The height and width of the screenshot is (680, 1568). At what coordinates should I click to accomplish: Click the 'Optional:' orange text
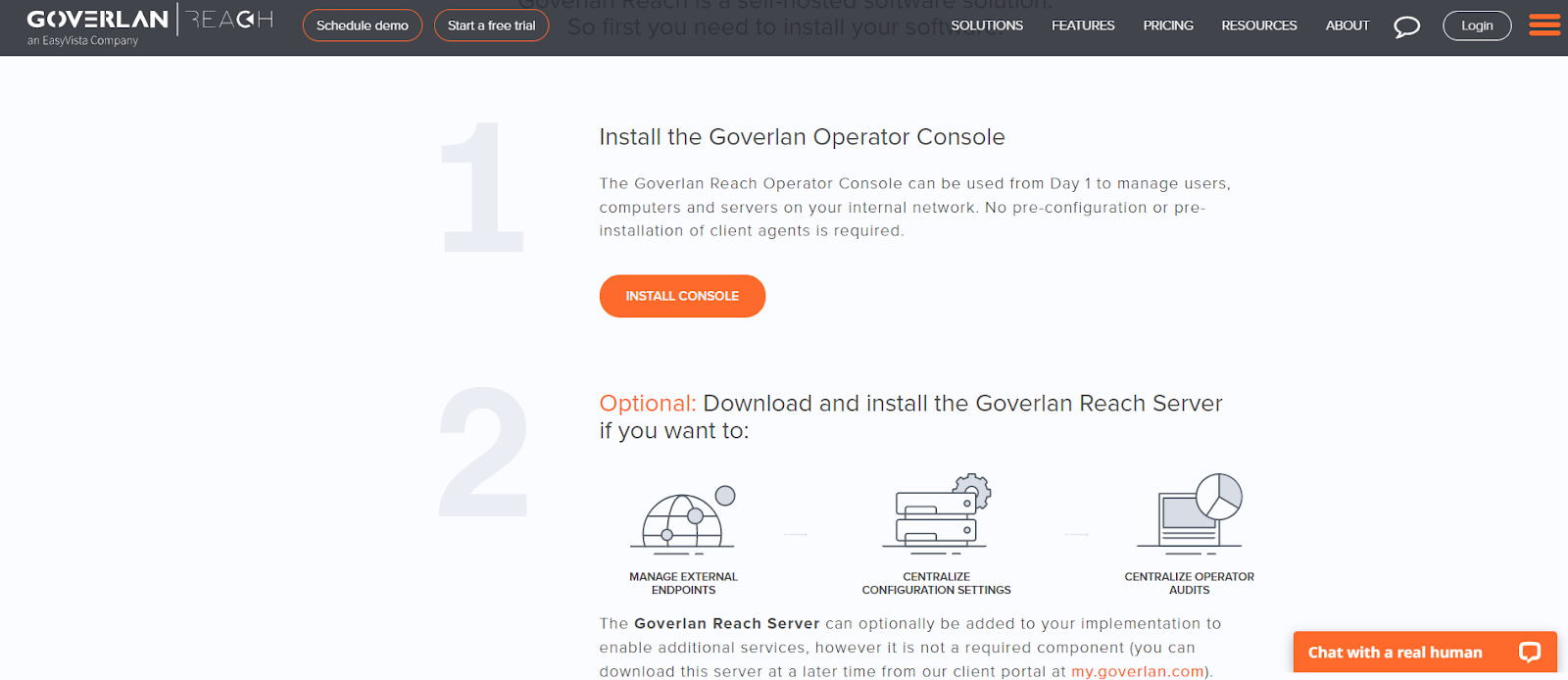pyautogui.click(x=648, y=404)
